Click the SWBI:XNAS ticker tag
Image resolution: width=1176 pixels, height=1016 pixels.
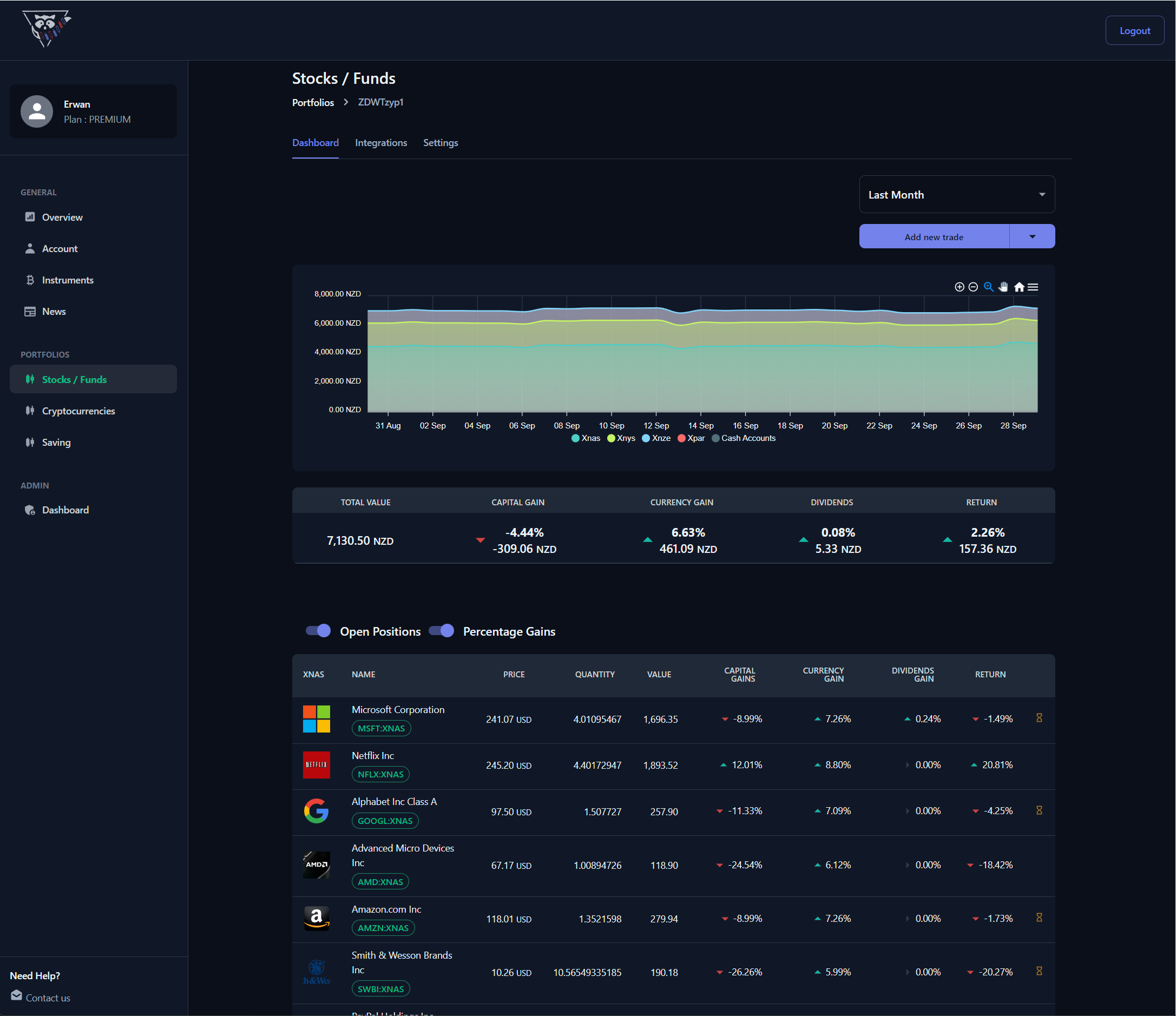pyautogui.click(x=380, y=989)
